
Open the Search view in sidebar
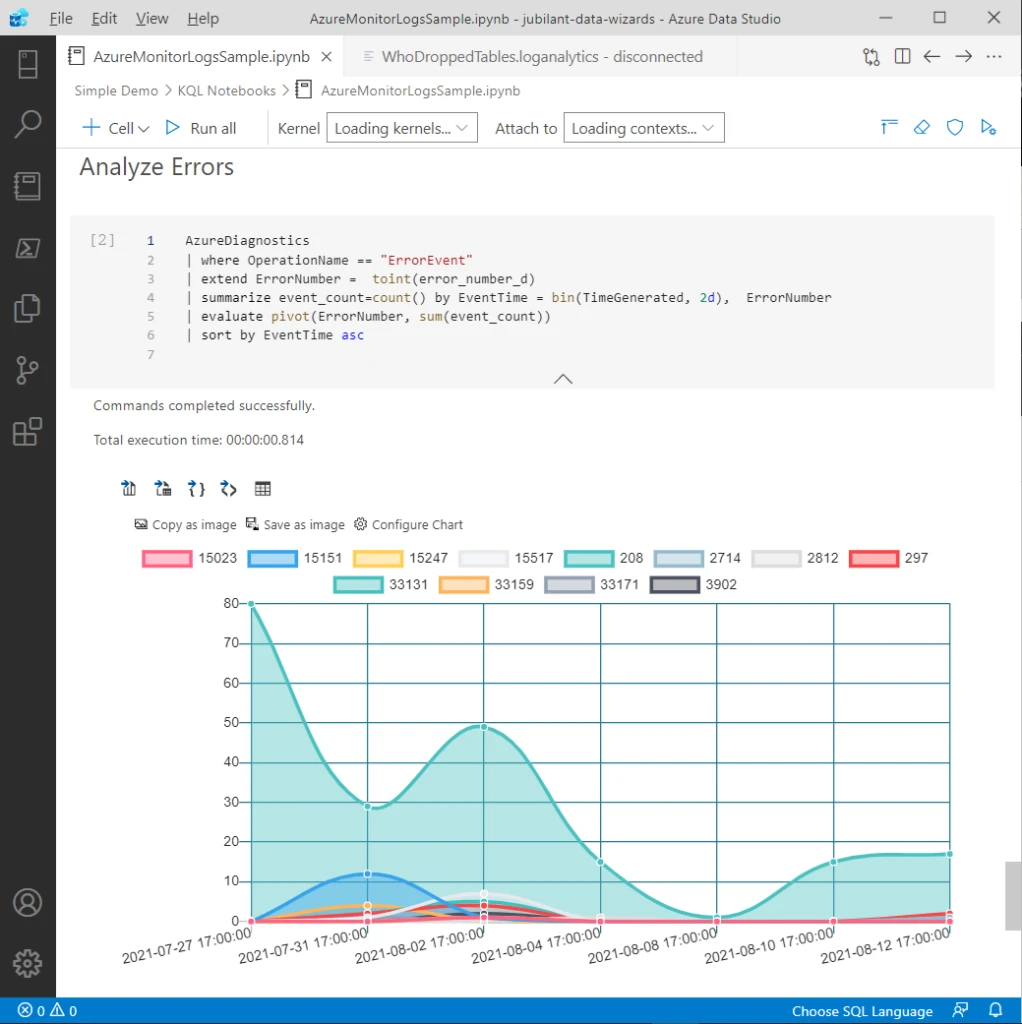point(27,125)
